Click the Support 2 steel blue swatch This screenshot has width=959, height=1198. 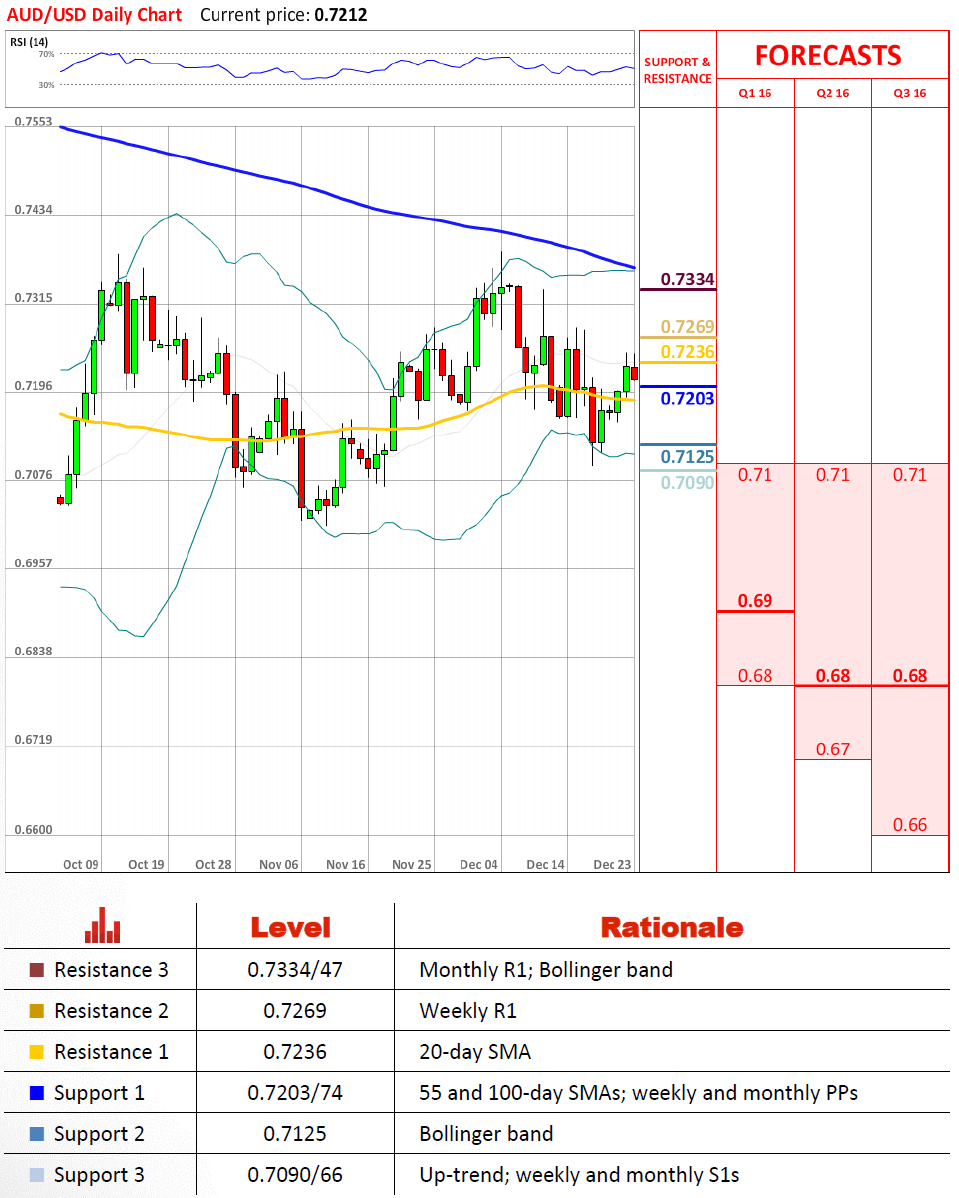pos(37,1134)
